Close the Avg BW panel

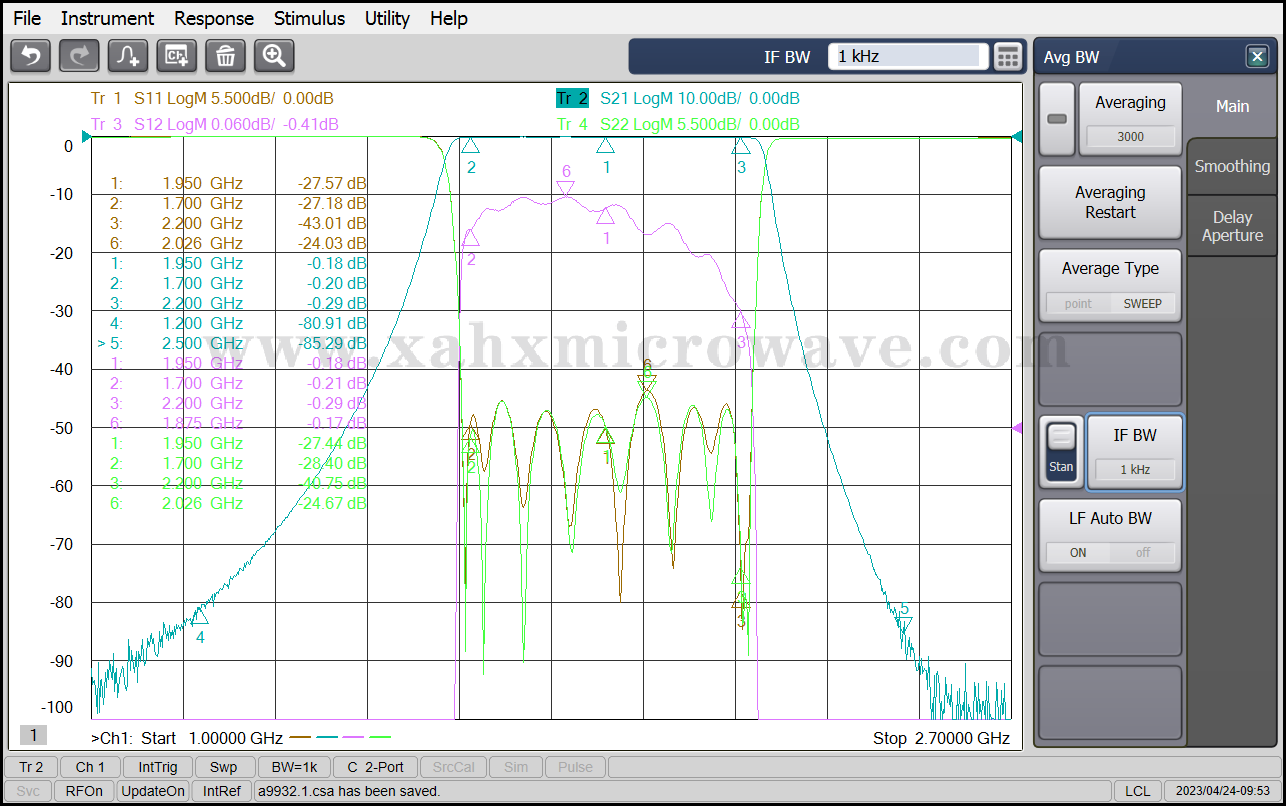coord(1257,57)
